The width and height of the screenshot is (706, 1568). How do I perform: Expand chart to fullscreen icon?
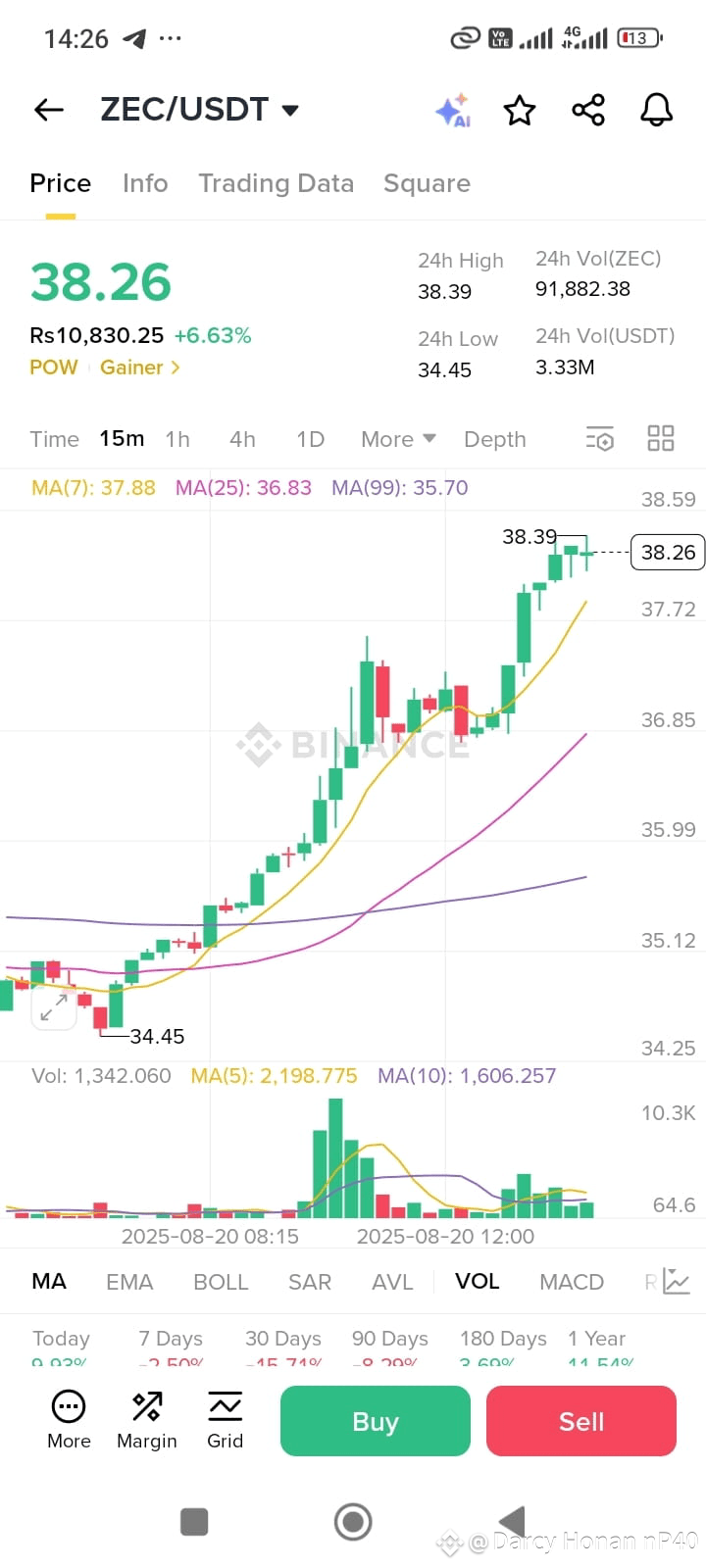click(x=54, y=1007)
